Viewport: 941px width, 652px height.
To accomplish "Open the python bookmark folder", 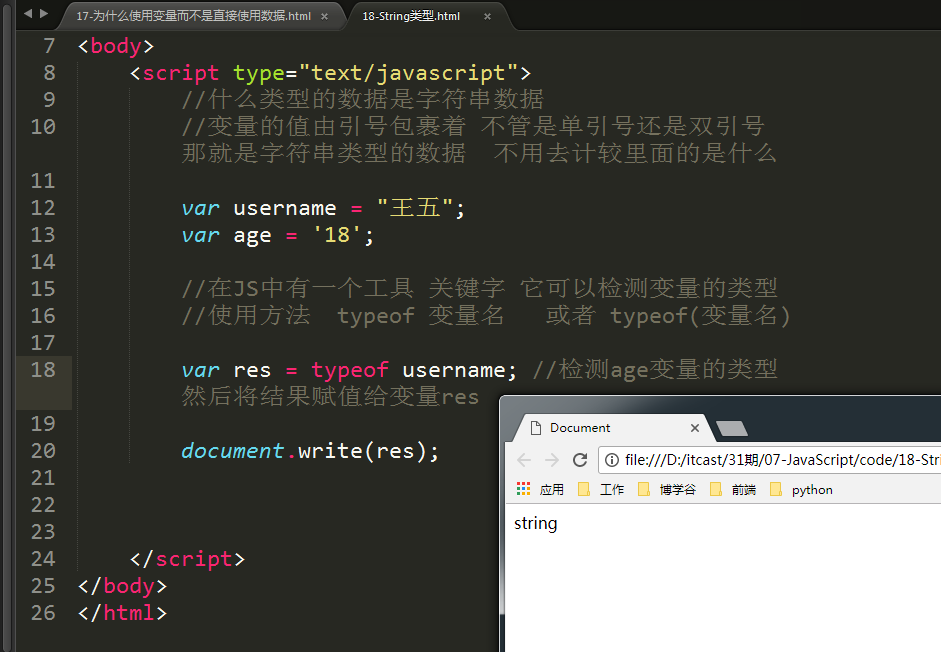I will coord(801,489).
